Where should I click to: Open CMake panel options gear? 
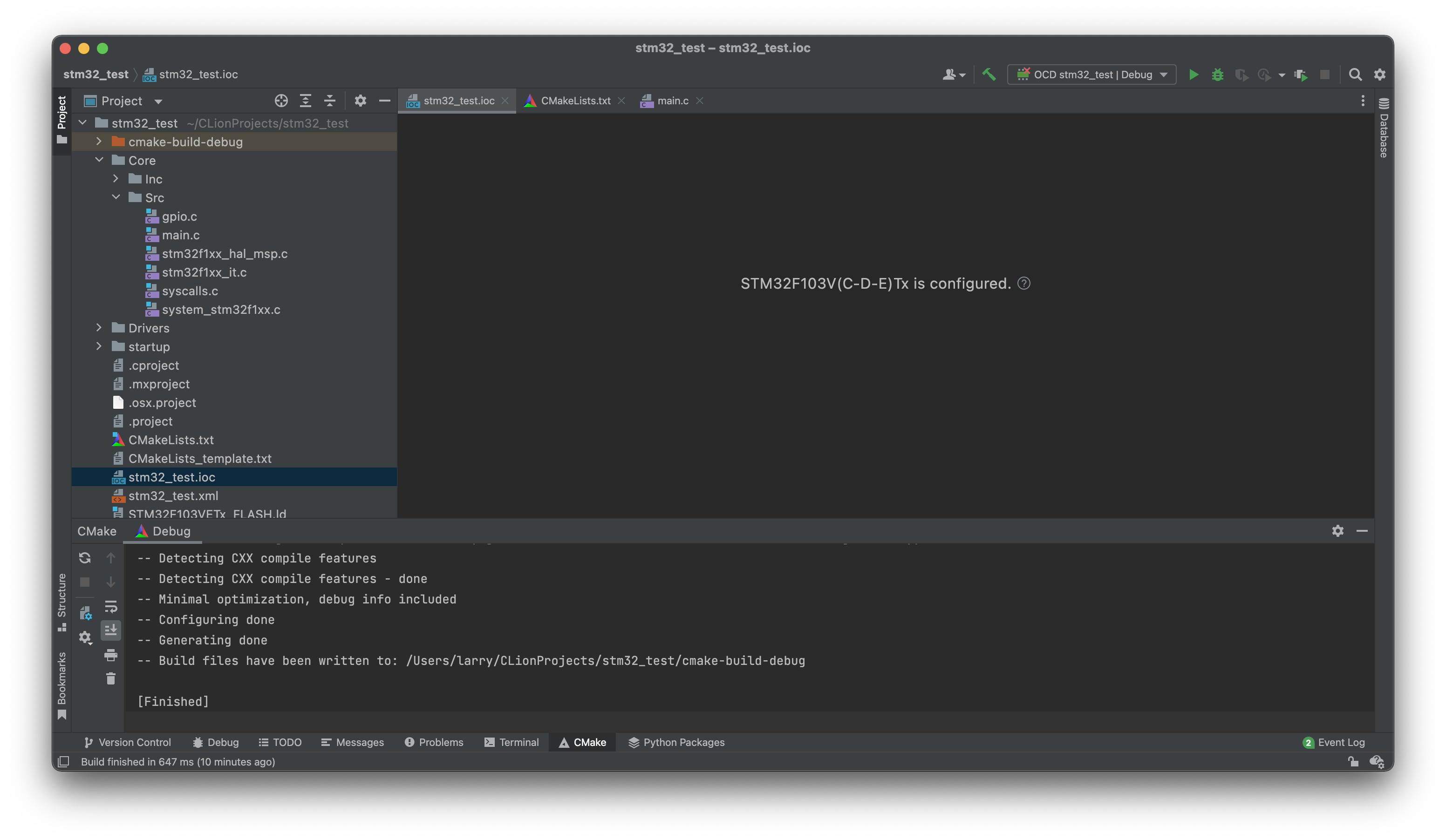(1337, 531)
